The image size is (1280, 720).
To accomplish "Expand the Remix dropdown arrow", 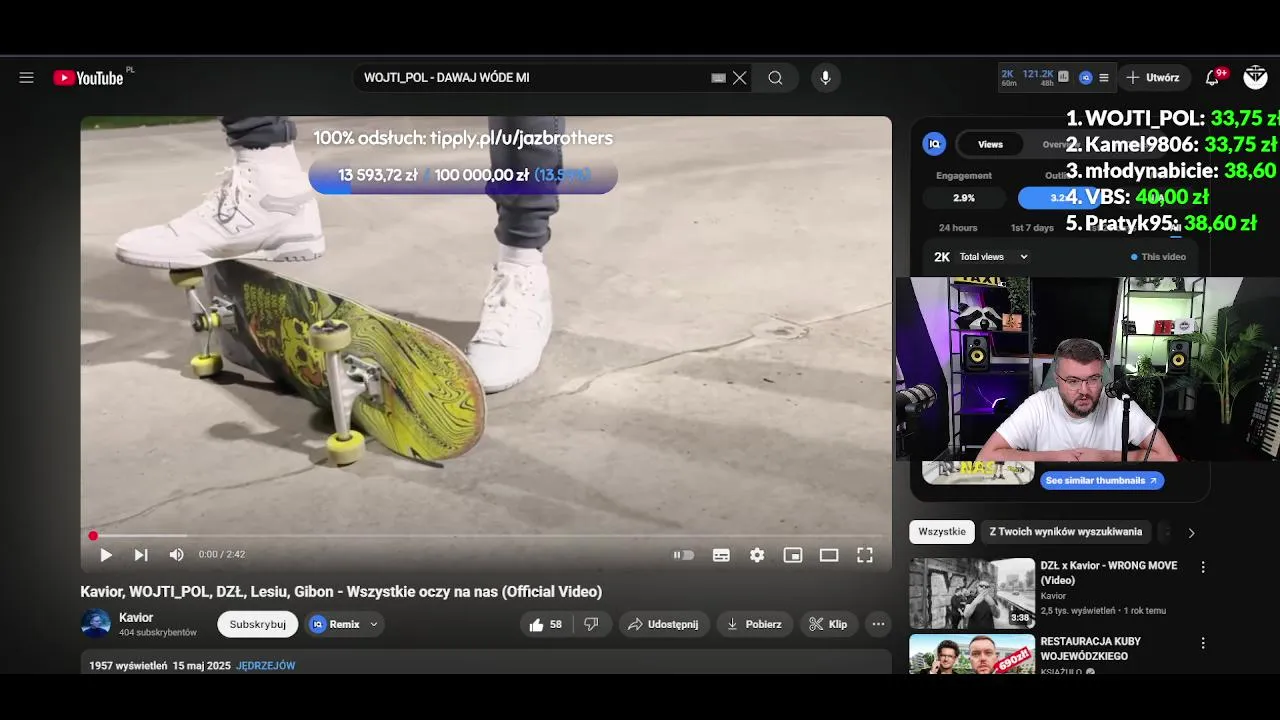I will (374, 624).
